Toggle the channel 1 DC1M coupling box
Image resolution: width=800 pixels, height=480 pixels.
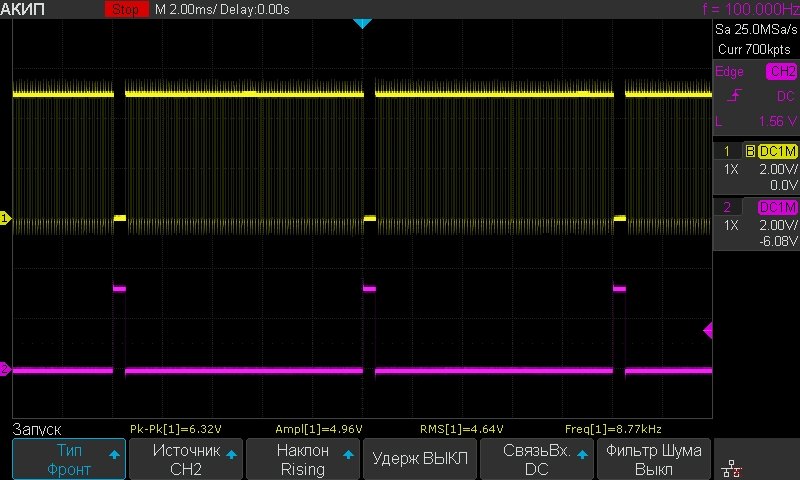(x=777, y=151)
